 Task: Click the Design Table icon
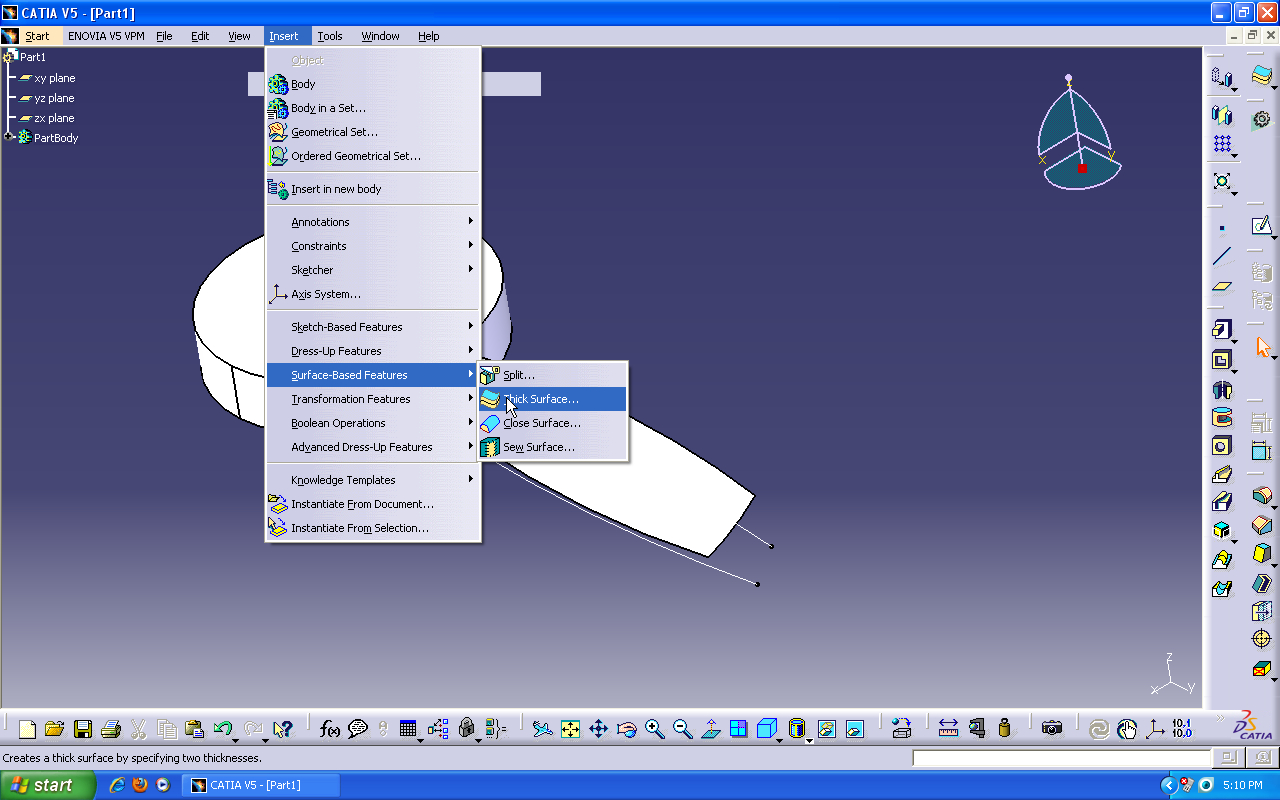408,729
